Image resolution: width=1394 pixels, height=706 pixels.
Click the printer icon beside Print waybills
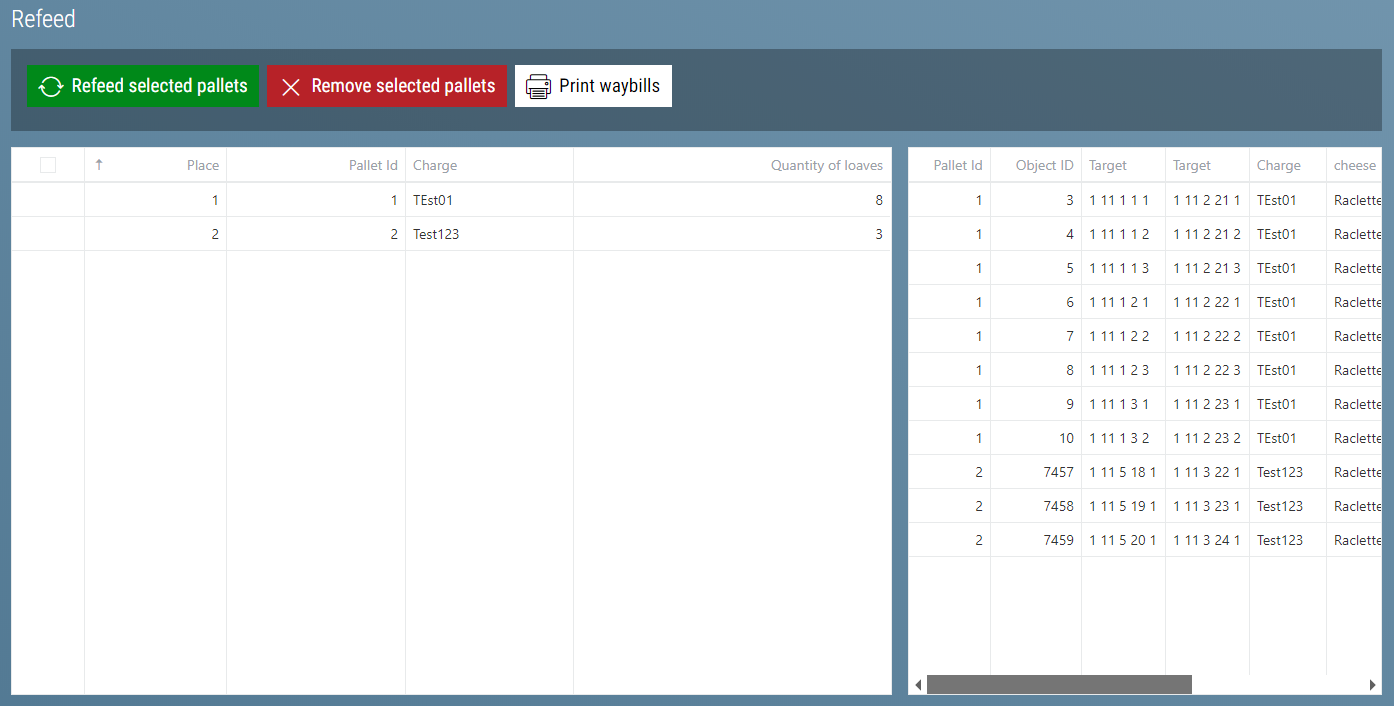pyautogui.click(x=538, y=87)
